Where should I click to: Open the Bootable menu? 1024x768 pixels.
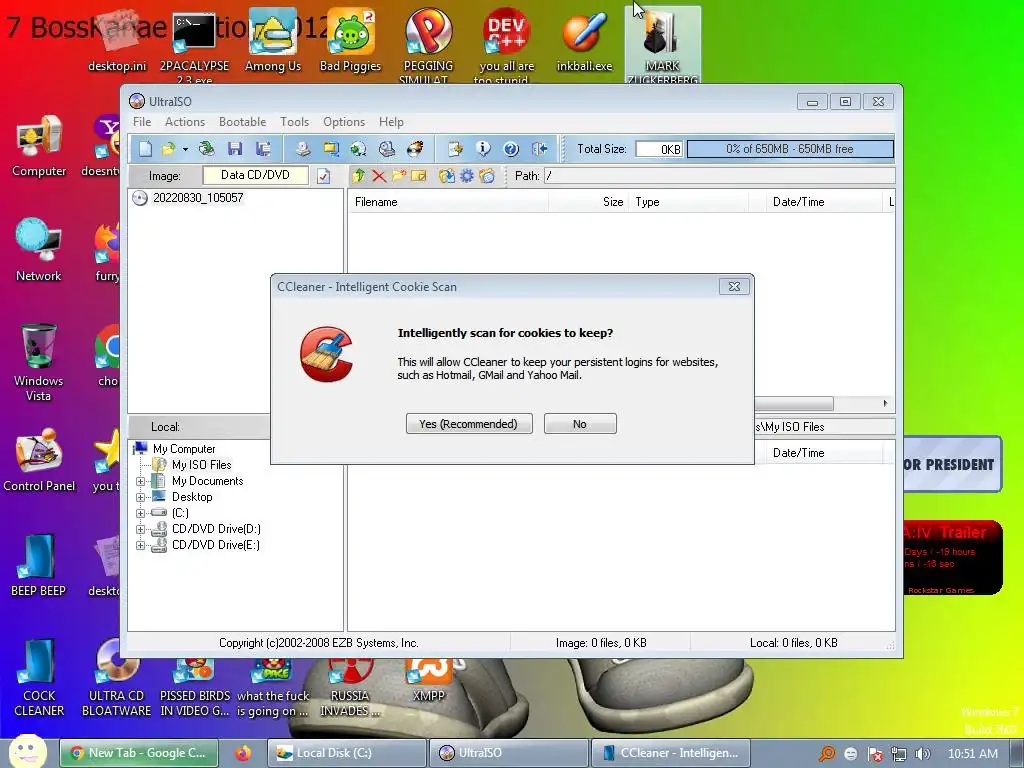coord(242,122)
